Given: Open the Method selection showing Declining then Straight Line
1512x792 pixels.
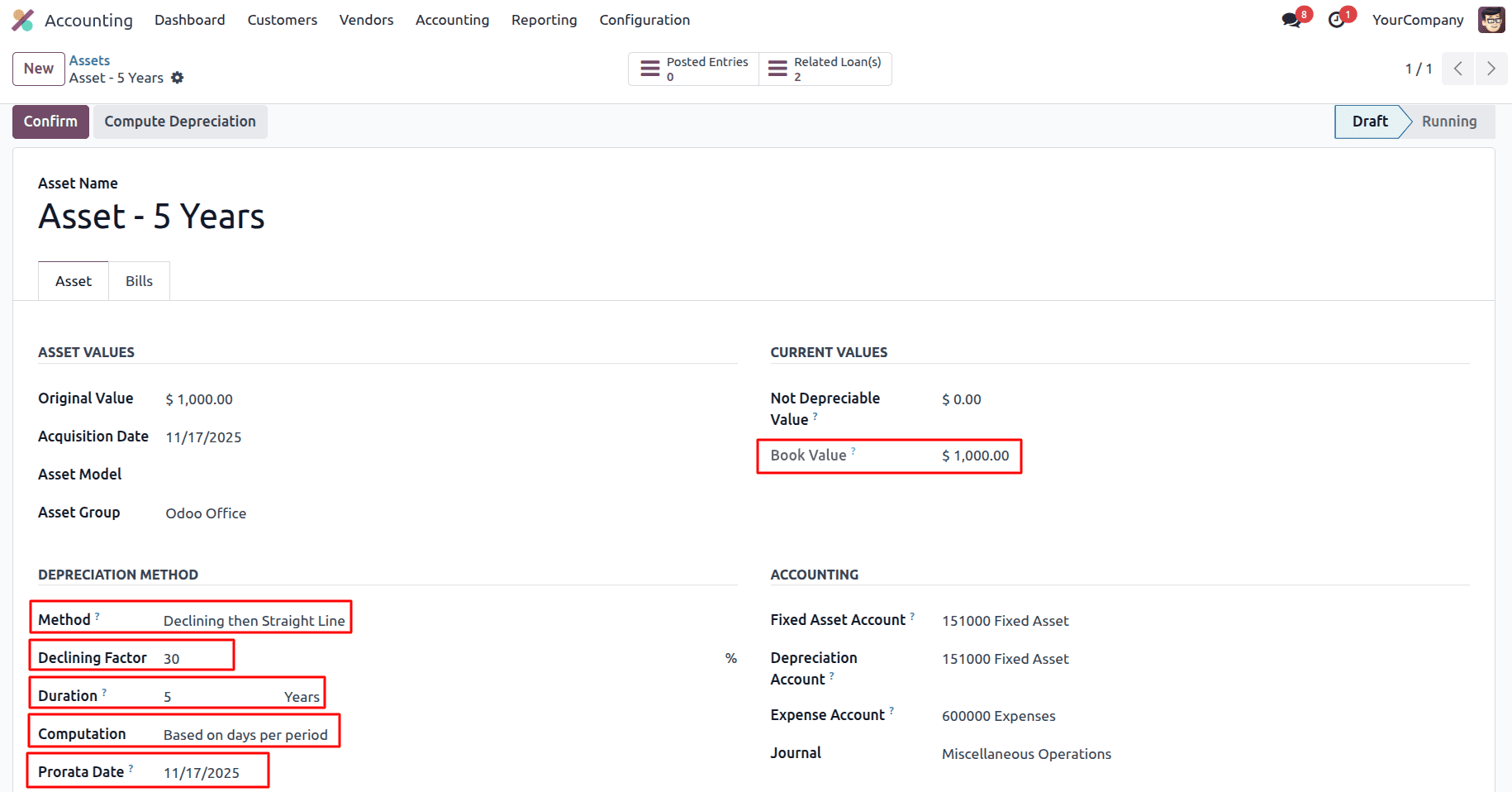Looking at the screenshot, I should click(253, 620).
